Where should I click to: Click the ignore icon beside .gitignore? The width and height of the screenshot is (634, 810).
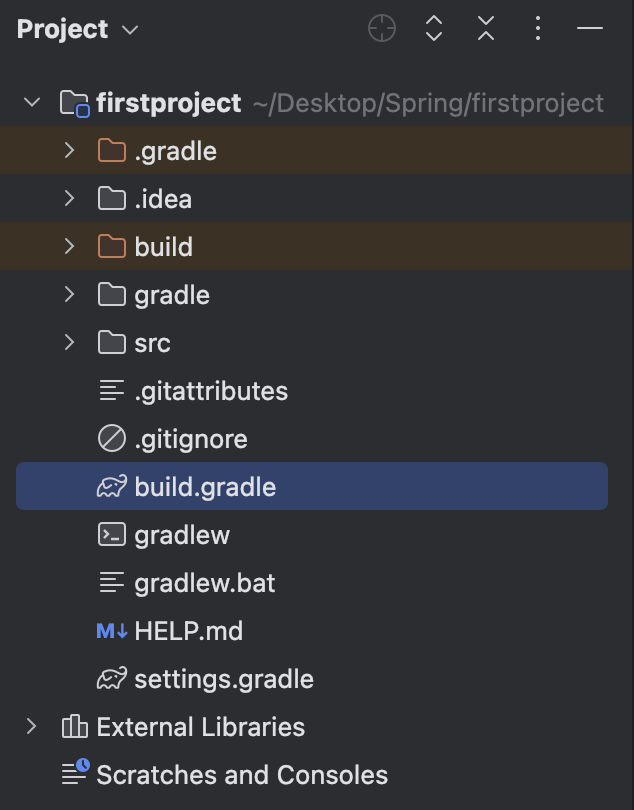tap(112, 439)
